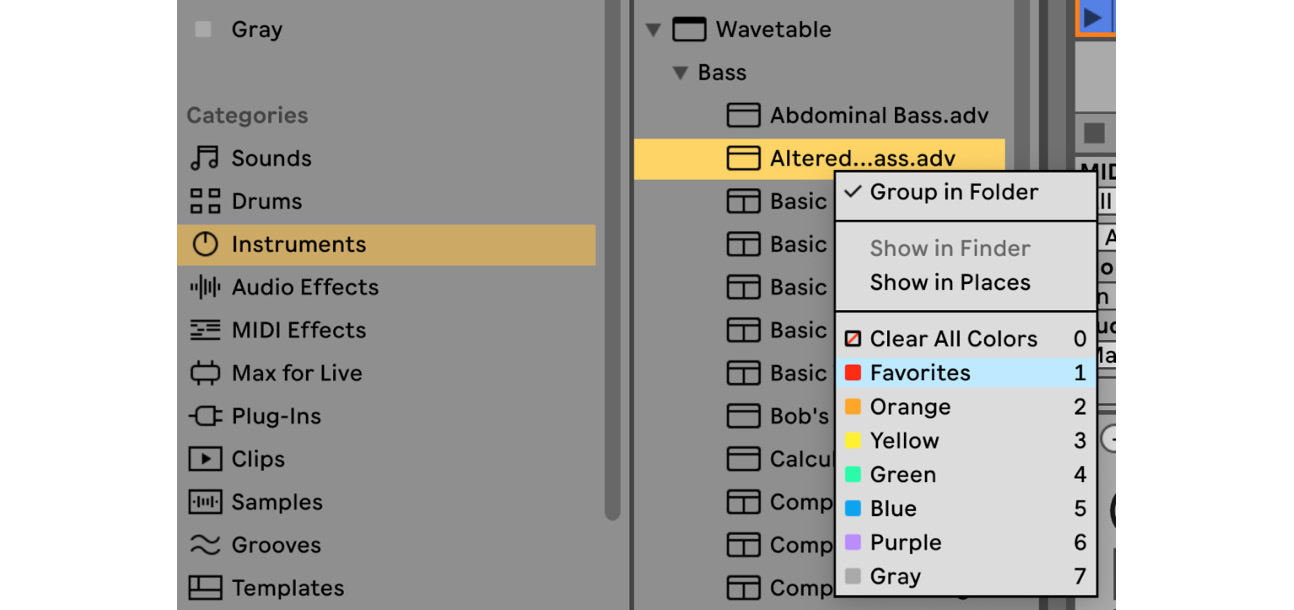
Task: Assign the Green color tag
Action: click(x=966, y=475)
